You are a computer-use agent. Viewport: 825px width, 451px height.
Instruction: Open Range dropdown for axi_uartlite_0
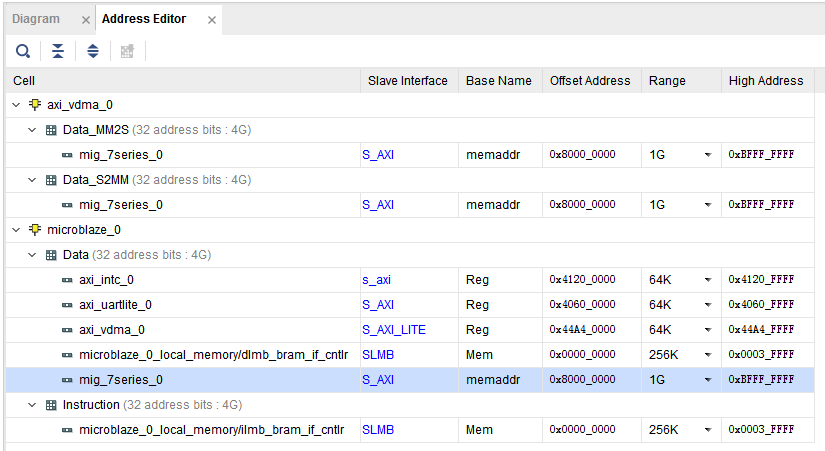708,305
